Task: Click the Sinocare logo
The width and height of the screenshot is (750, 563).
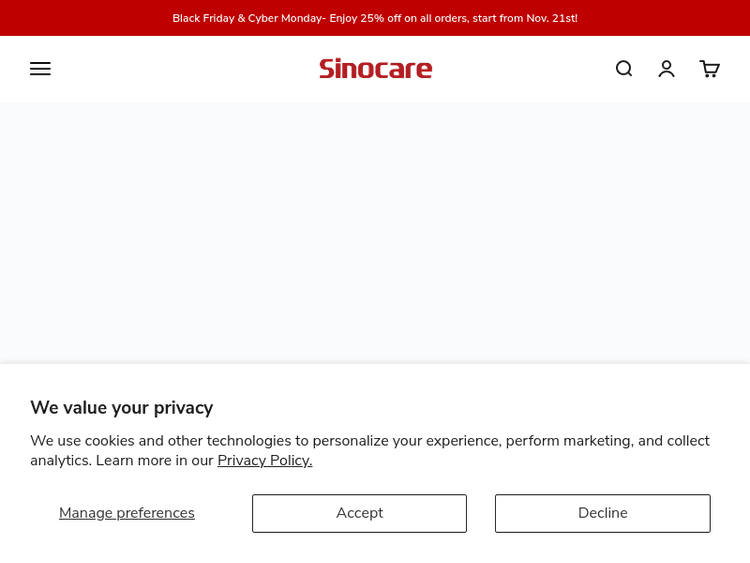Action: pyautogui.click(x=375, y=69)
